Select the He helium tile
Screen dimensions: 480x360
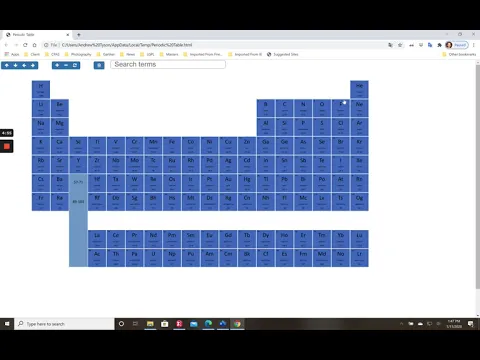click(x=359, y=89)
